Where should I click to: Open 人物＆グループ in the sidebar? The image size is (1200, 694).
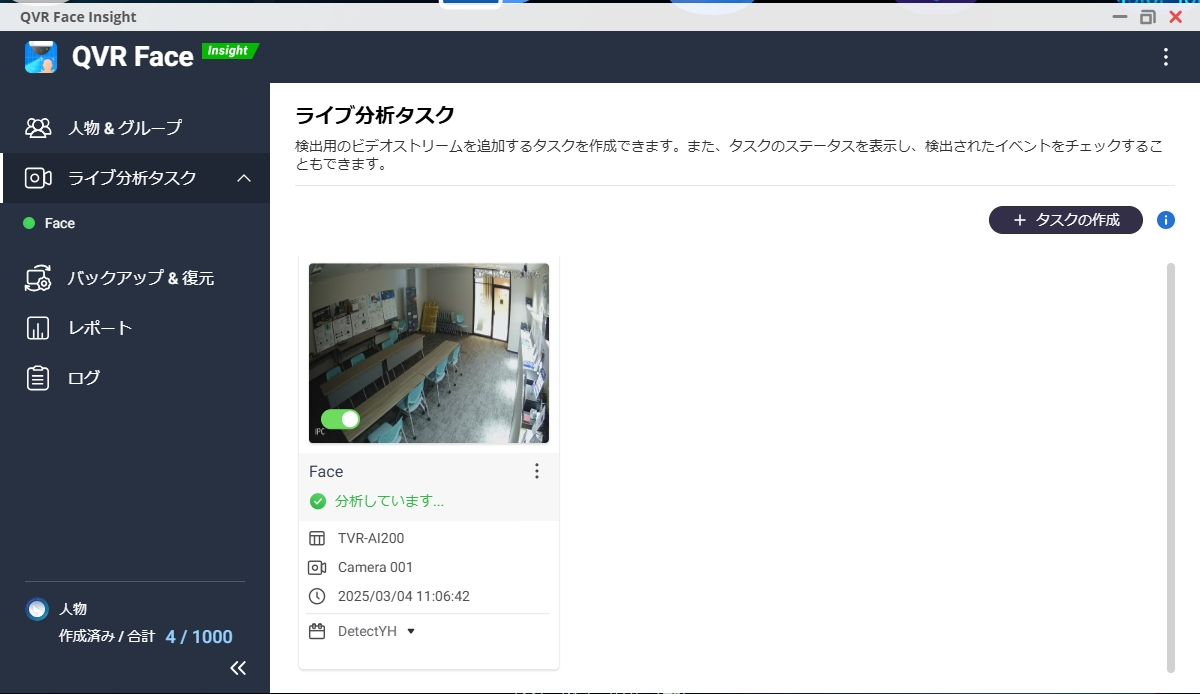pos(135,128)
